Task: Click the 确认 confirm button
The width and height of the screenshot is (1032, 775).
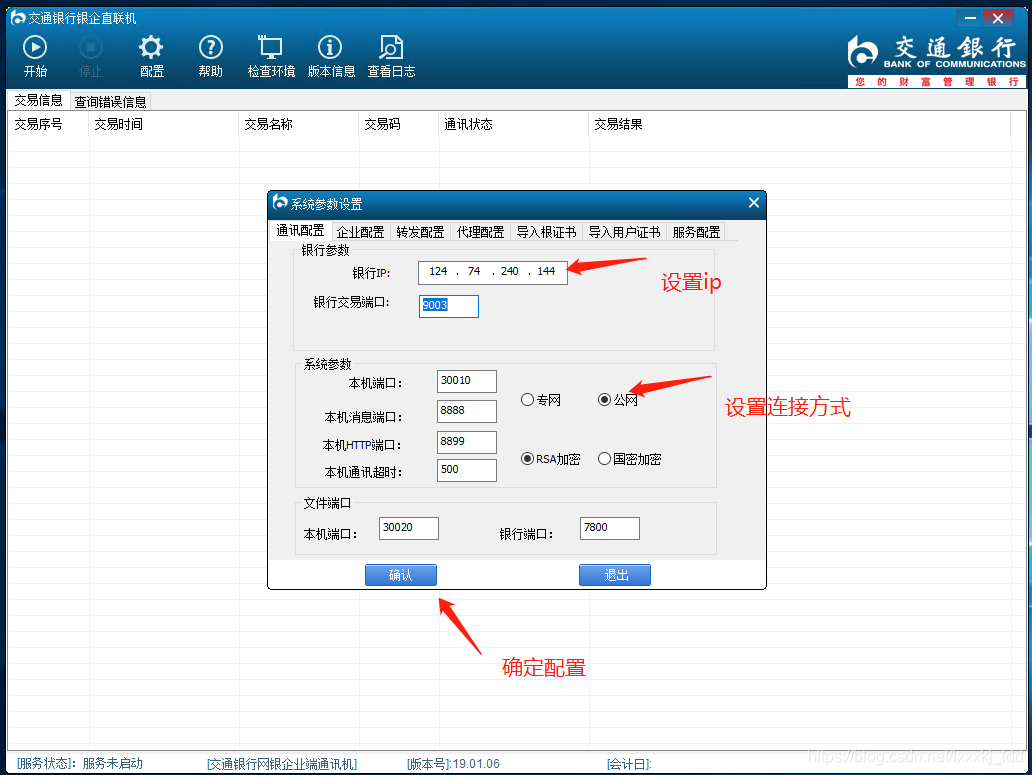Action: tap(401, 575)
